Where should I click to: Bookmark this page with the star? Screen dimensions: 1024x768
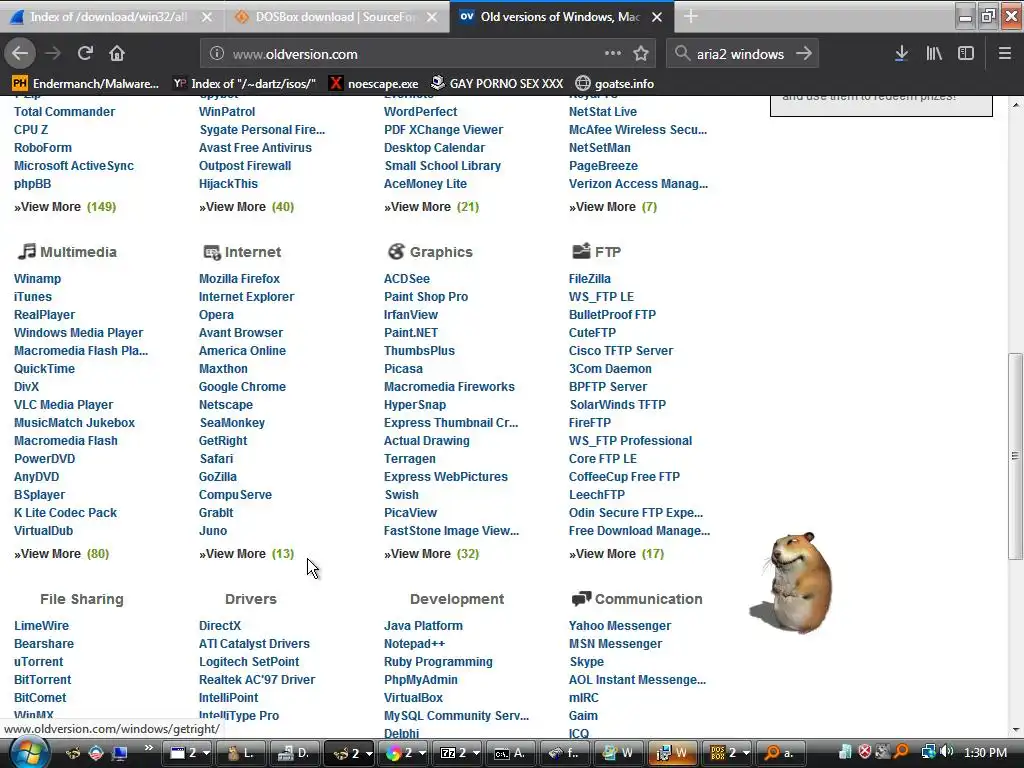(641, 53)
